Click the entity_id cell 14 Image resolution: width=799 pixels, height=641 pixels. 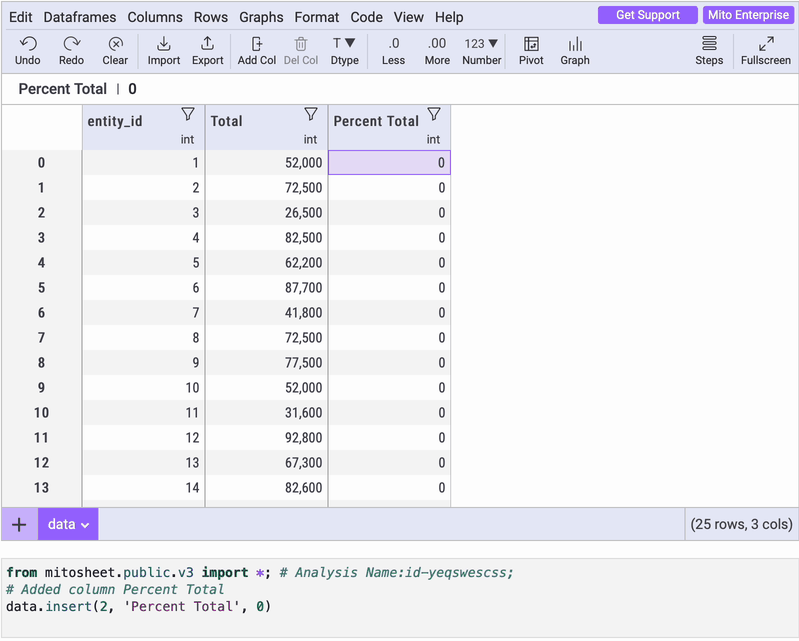144,488
